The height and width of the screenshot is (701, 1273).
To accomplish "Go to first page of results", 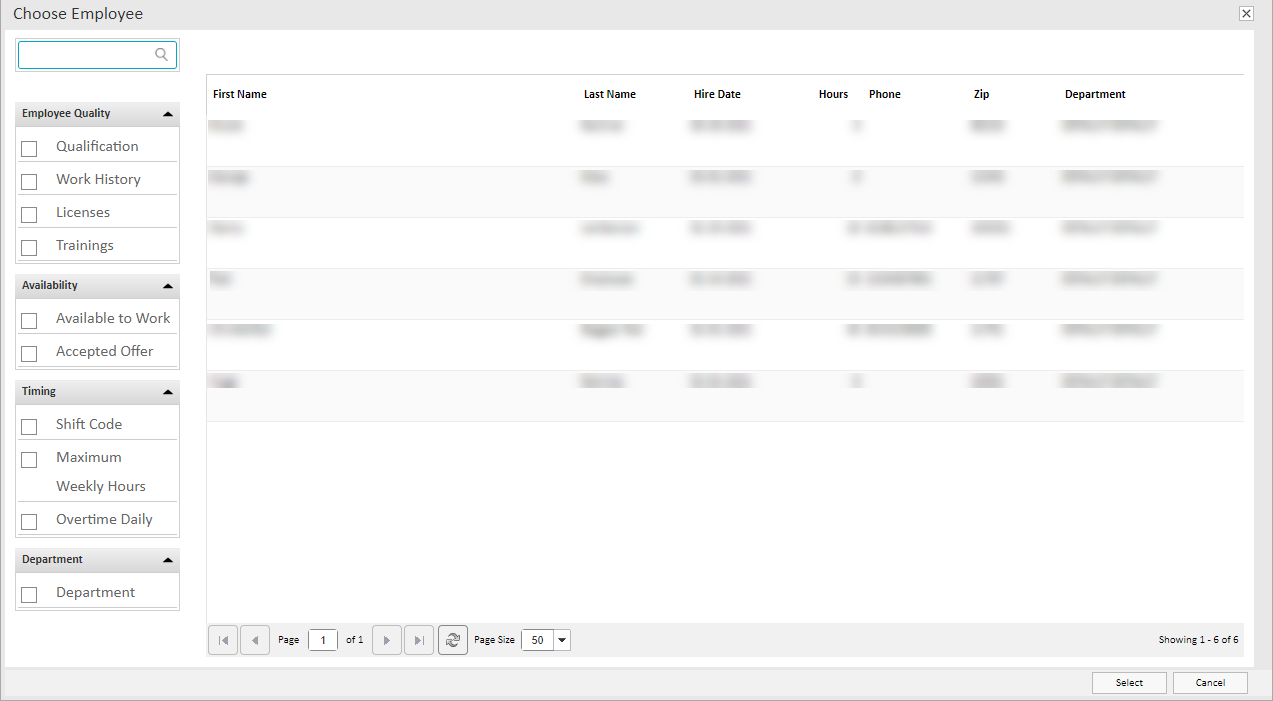I will [223, 640].
